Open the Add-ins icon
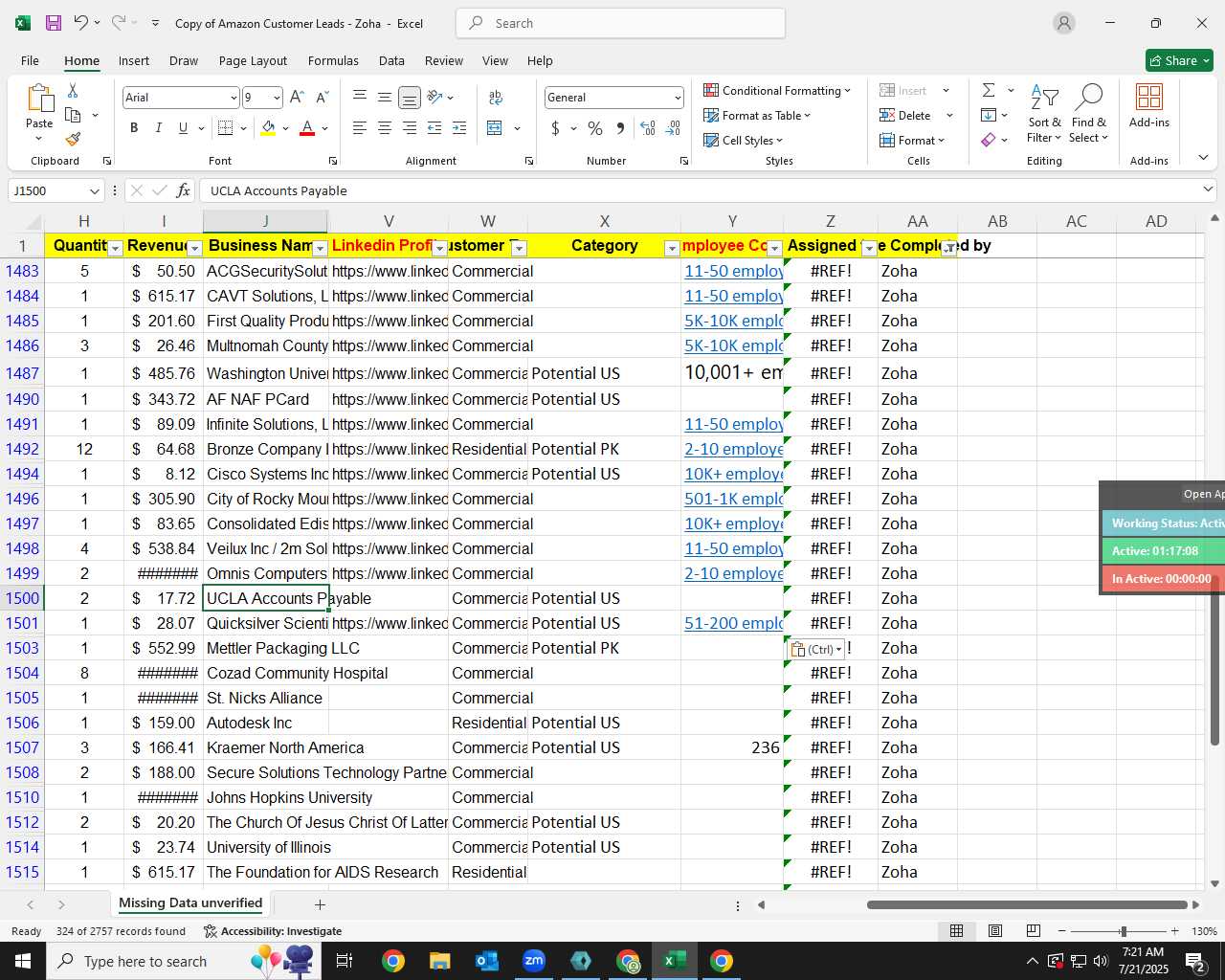 click(1148, 105)
